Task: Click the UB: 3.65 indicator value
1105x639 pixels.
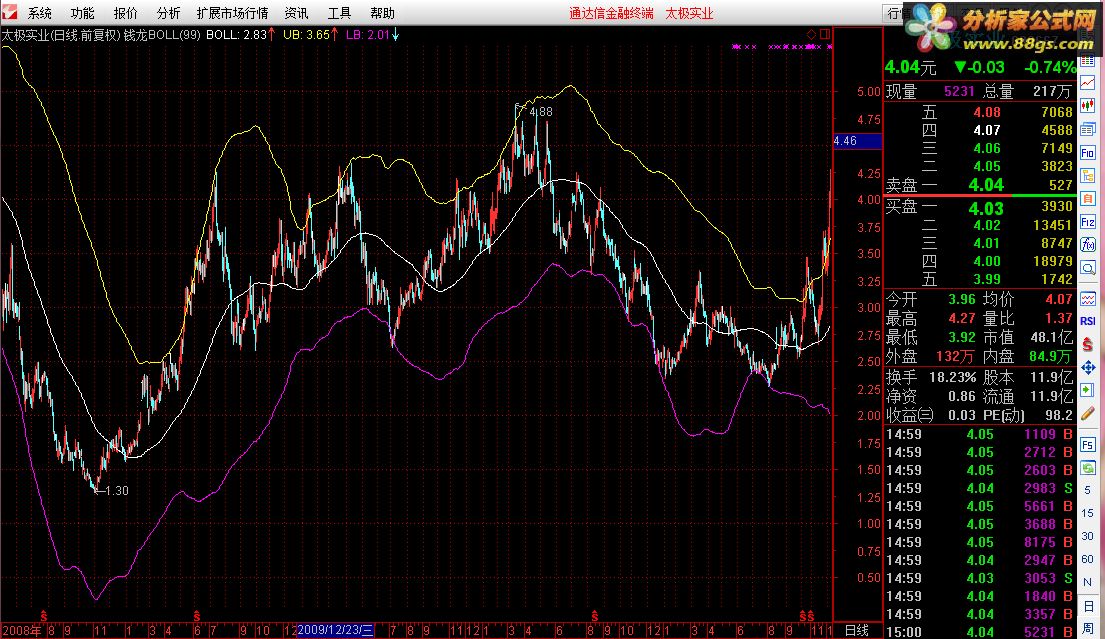Action: point(310,35)
